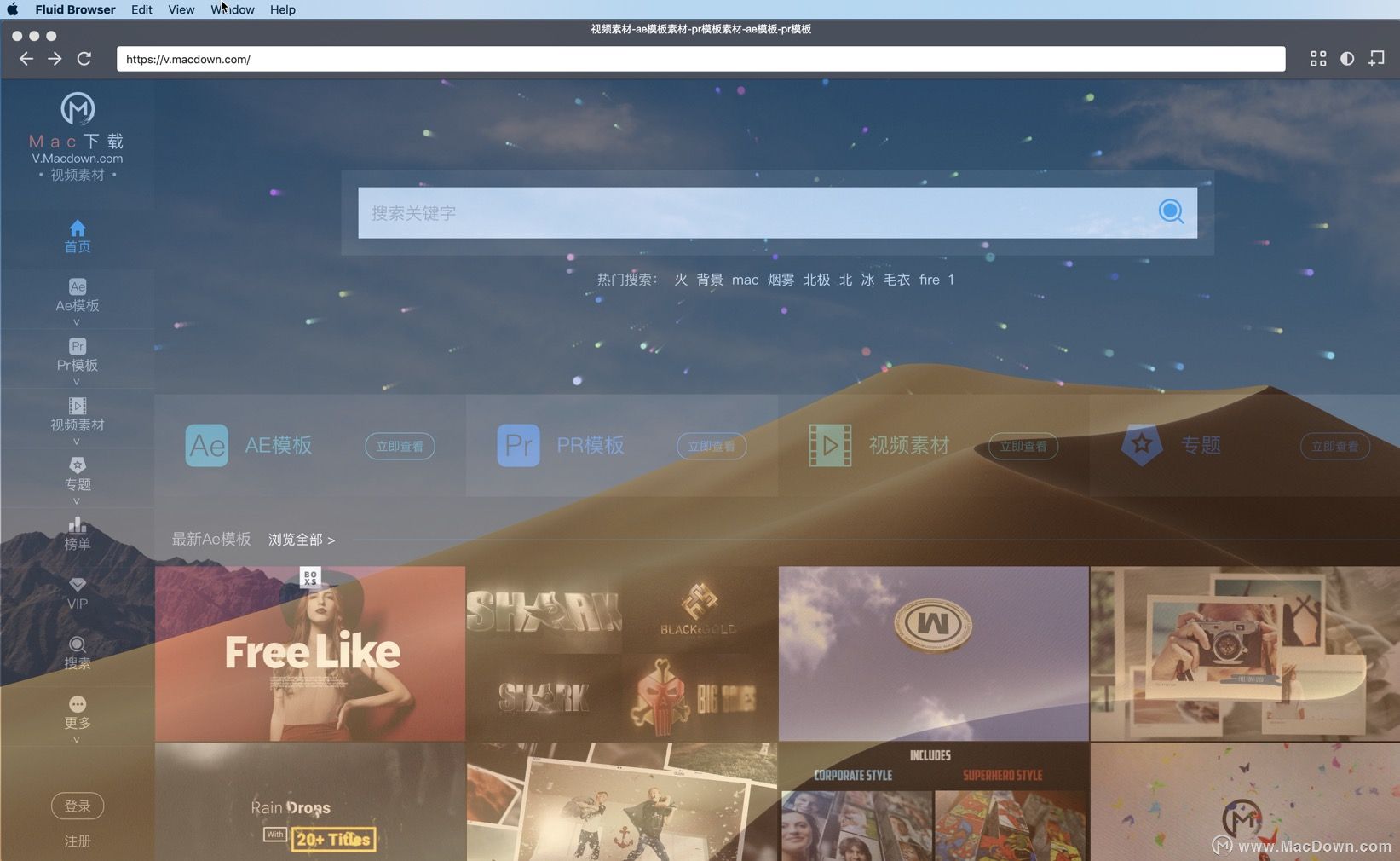The image size is (1400, 861).
Task: Click the 最新Ae模板 heading
Action: coord(211,540)
